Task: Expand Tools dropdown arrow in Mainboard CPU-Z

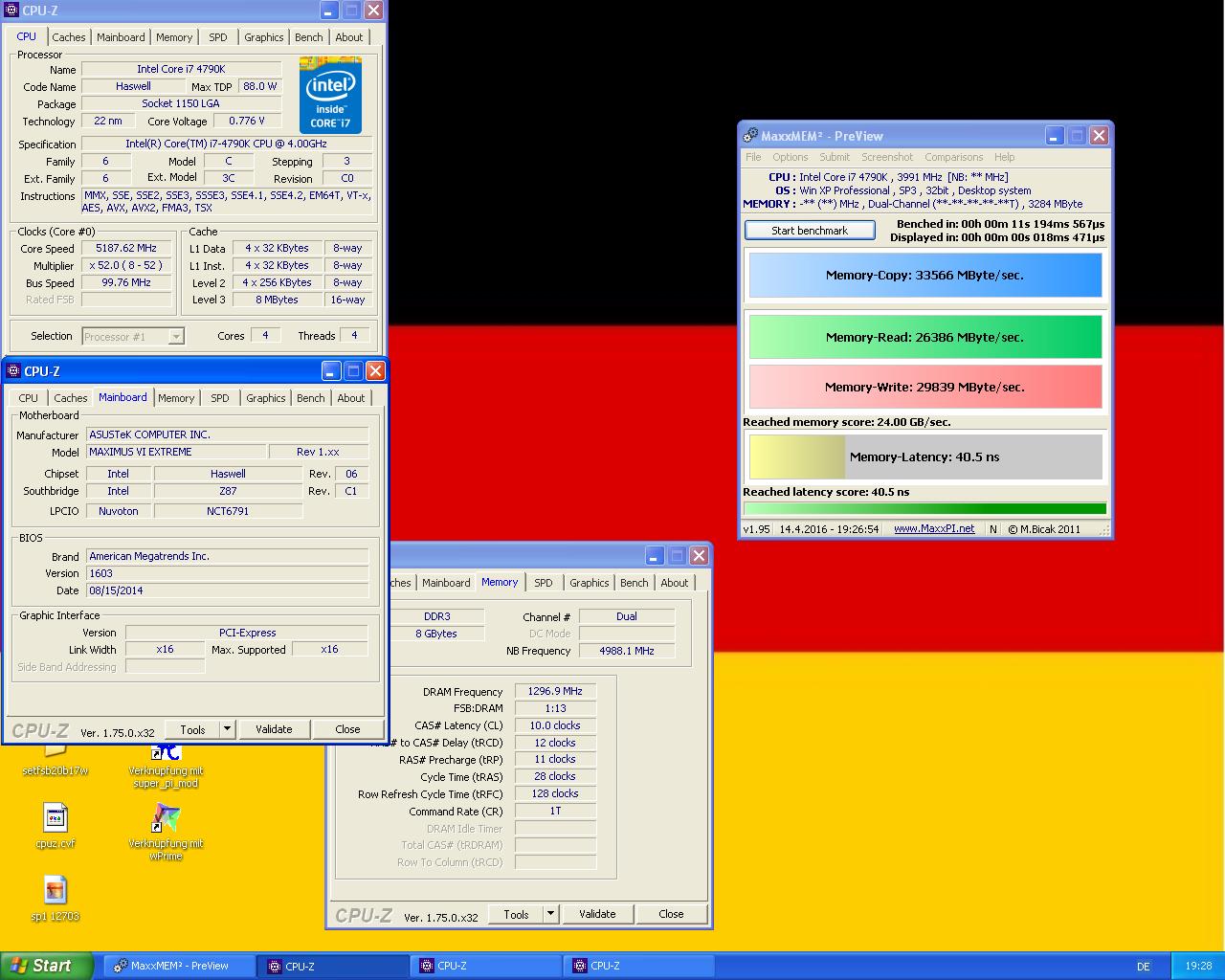Action: tap(227, 729)
